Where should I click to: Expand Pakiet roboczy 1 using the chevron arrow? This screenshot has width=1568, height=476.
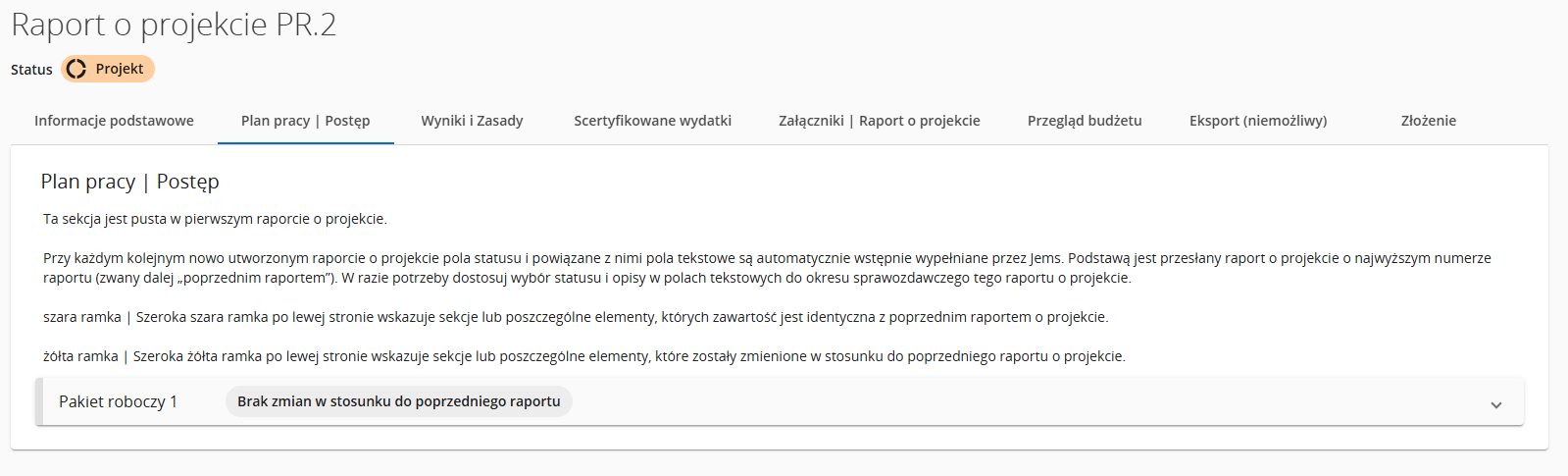[x=1496, y=404]
